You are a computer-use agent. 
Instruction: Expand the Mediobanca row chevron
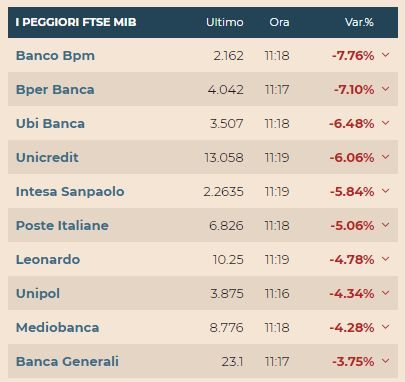tap(385, 327)
